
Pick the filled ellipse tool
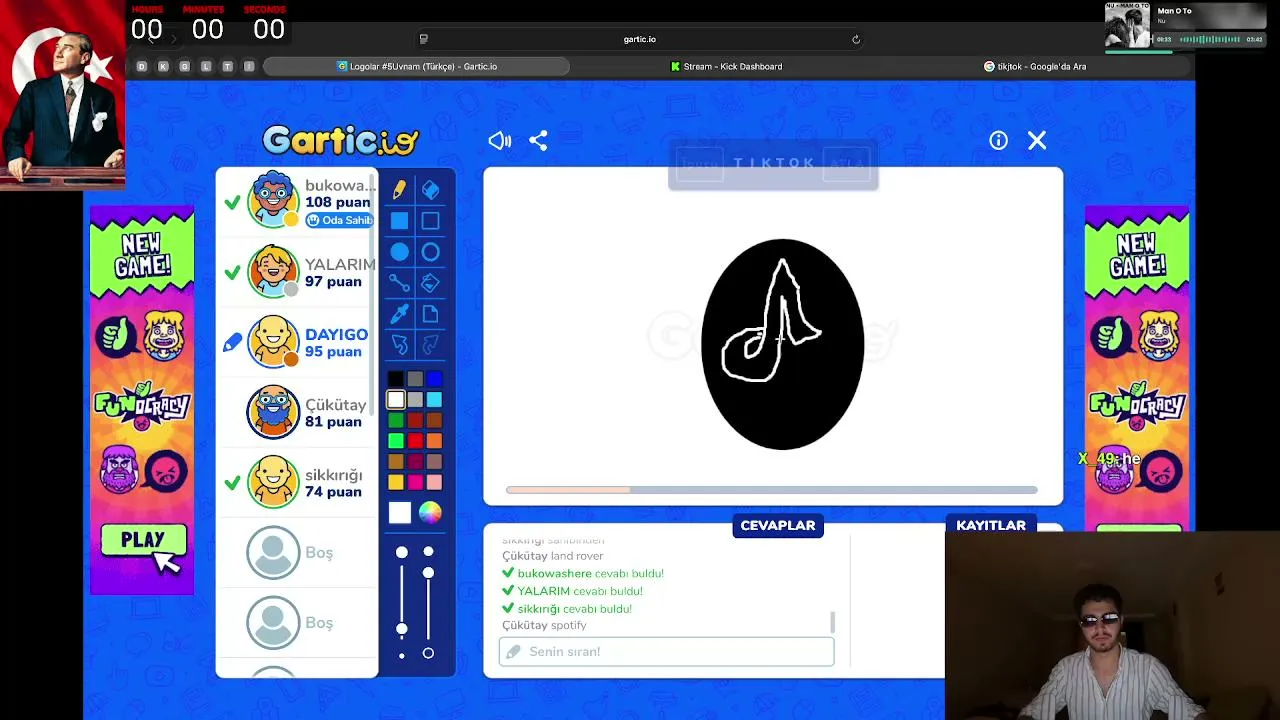click(399, 252)
